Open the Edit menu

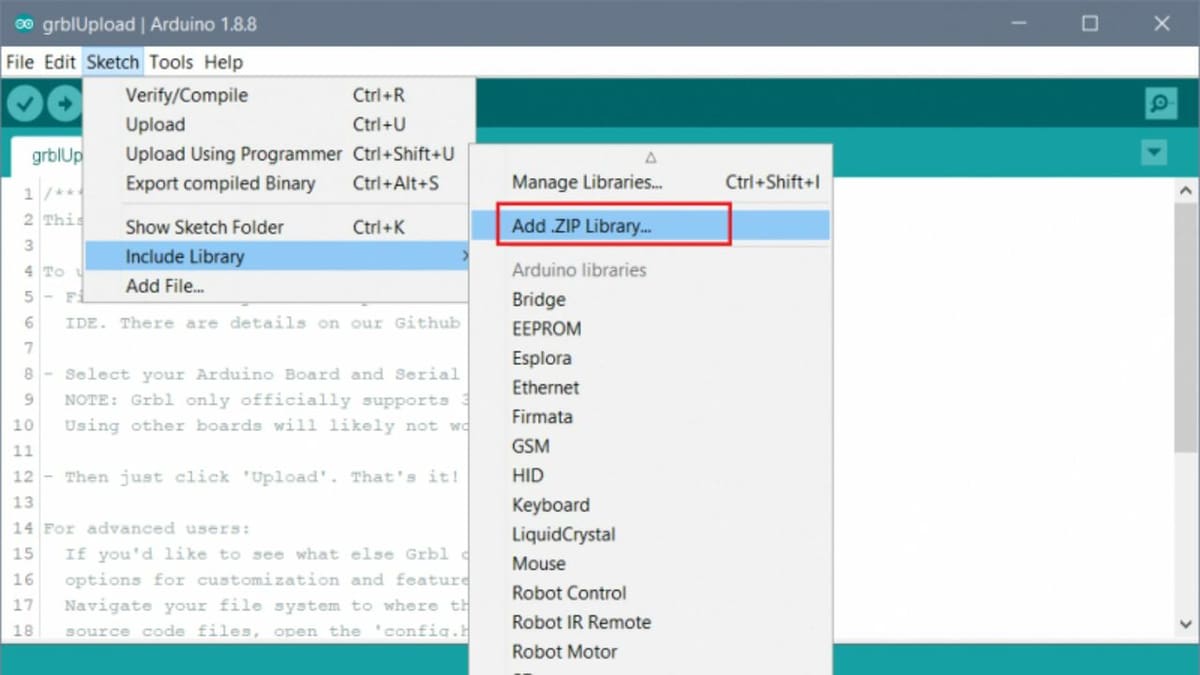60,62
